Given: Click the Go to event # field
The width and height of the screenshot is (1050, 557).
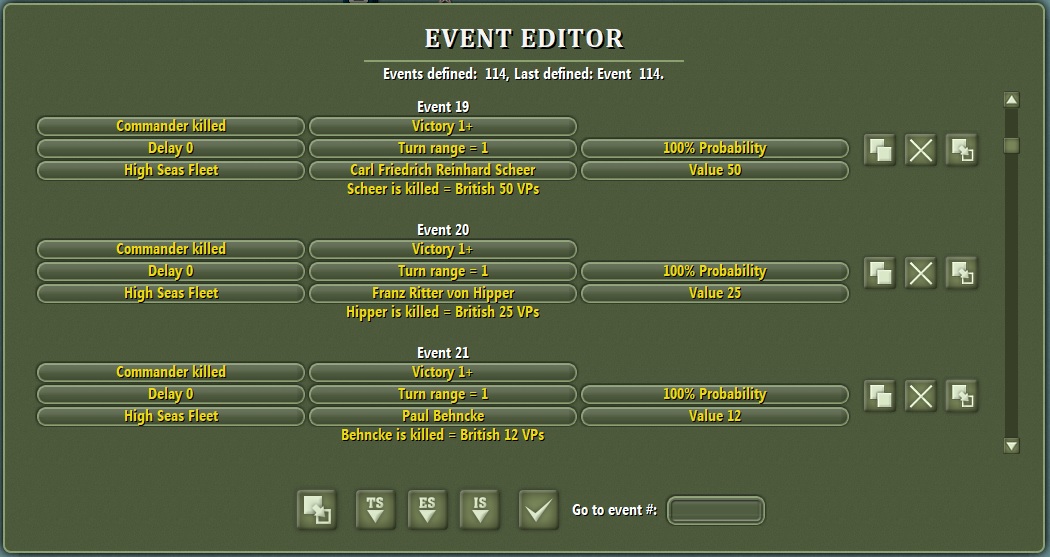Looking at the screenshot, I should [716, 511].
